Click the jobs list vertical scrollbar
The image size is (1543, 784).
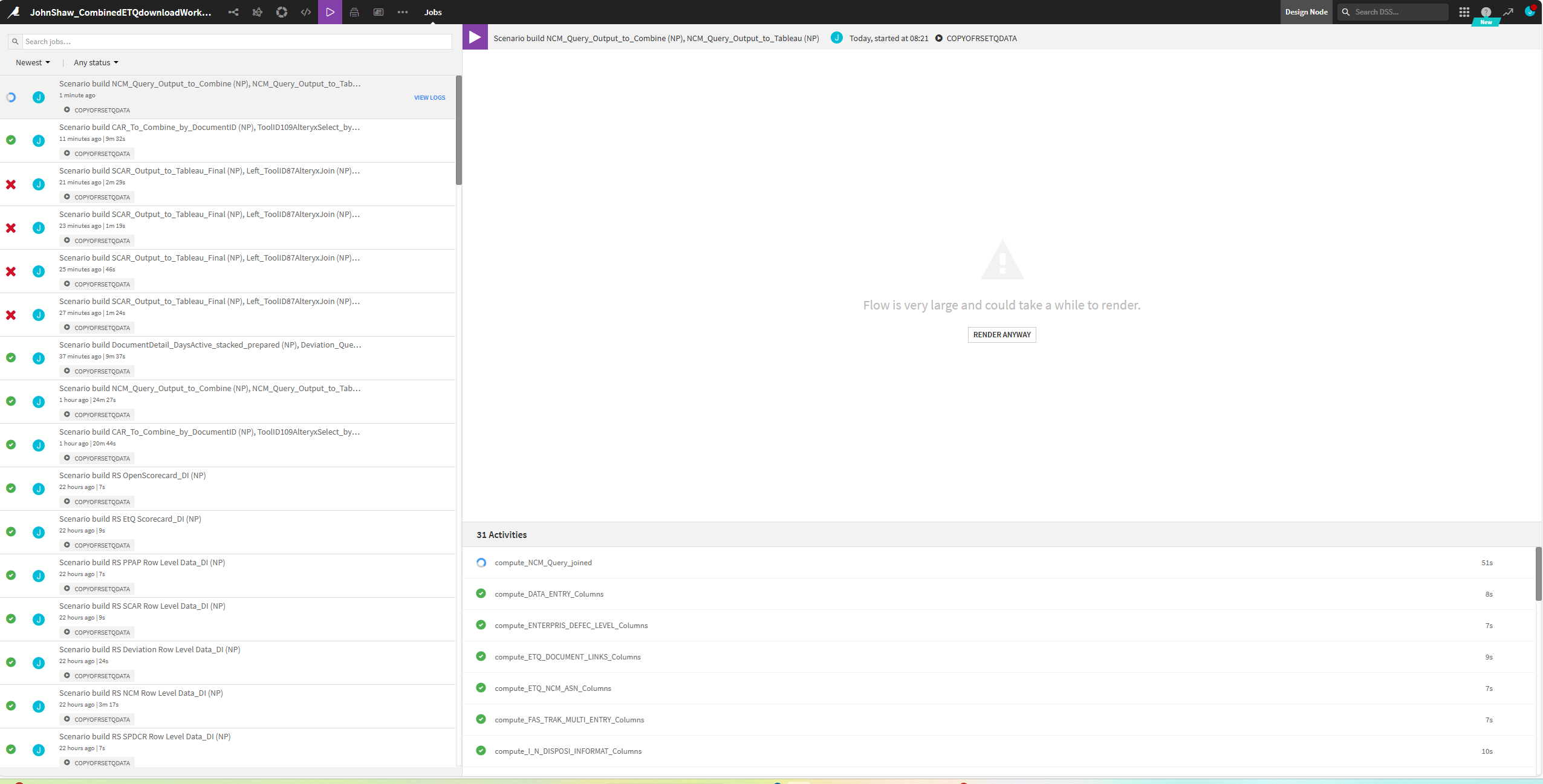tap(459, 130)
